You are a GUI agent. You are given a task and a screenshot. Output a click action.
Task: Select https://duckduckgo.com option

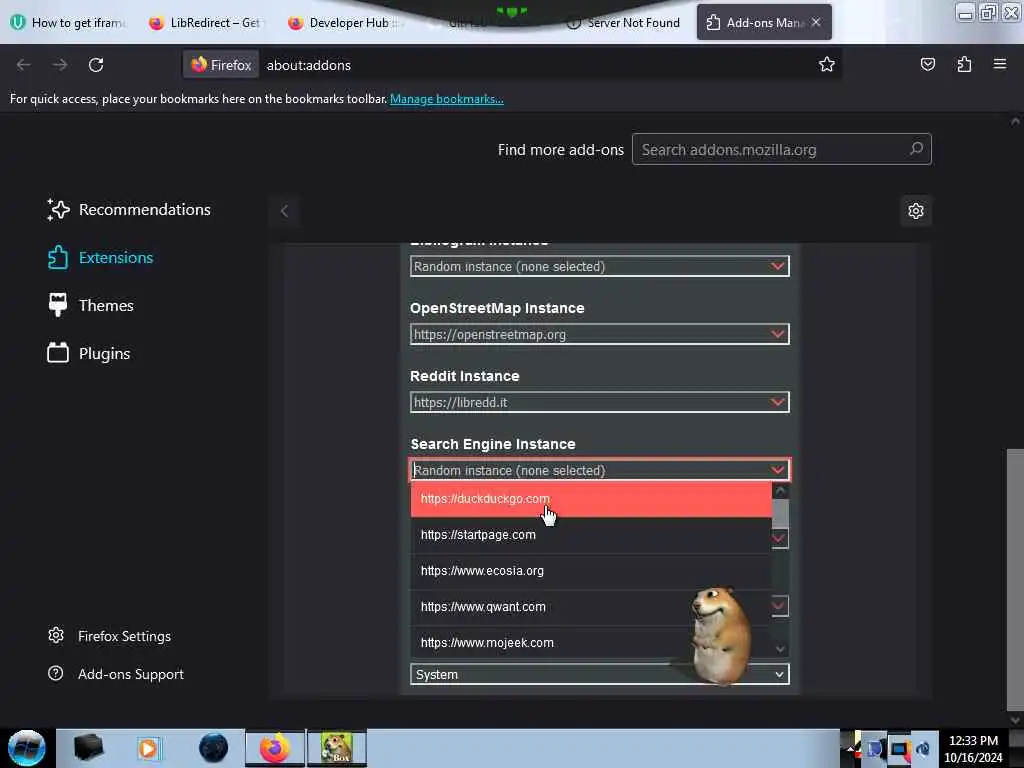(x=591, y=499)
